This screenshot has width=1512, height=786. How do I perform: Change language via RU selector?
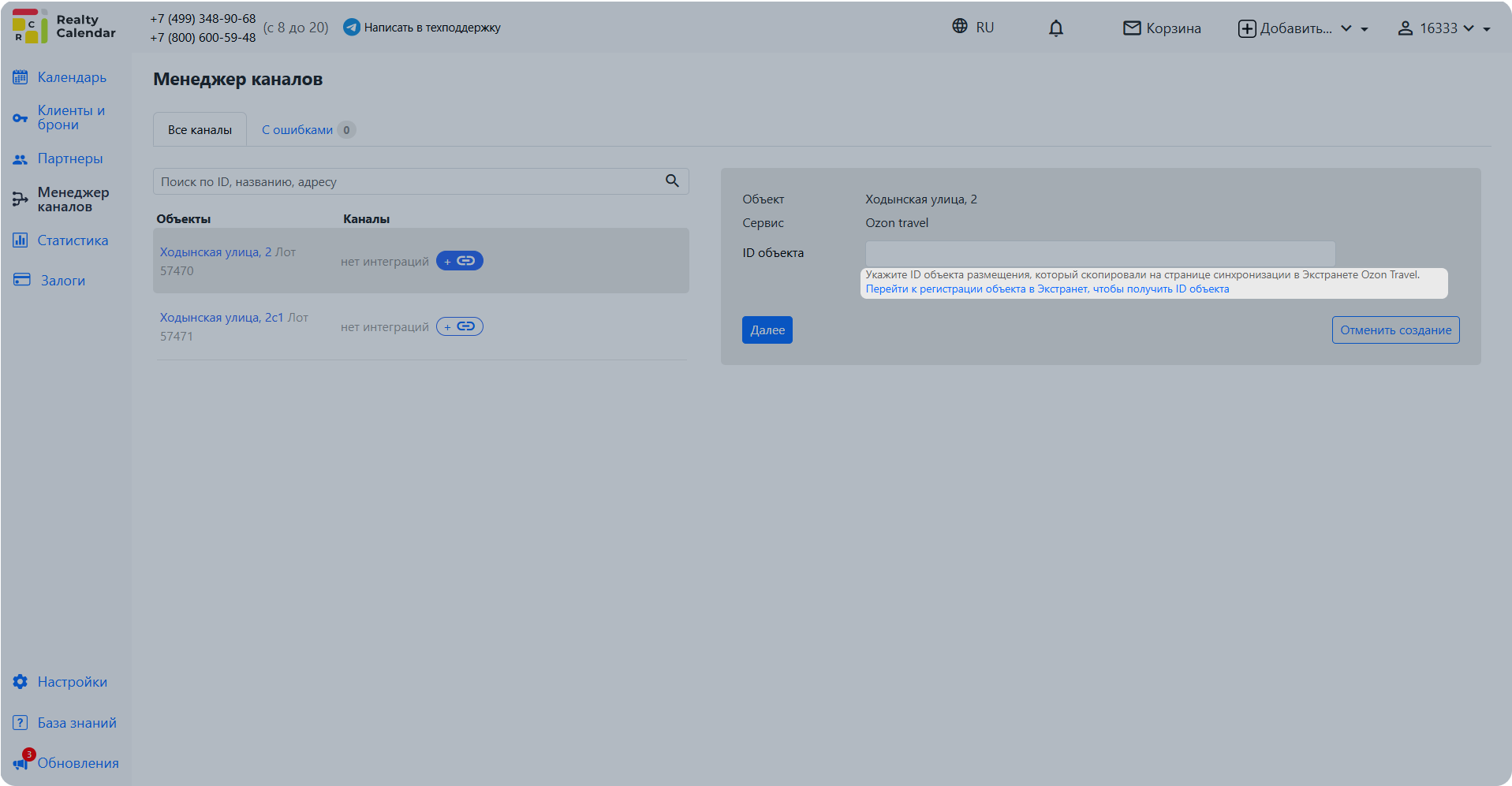(x=973, y=27)
